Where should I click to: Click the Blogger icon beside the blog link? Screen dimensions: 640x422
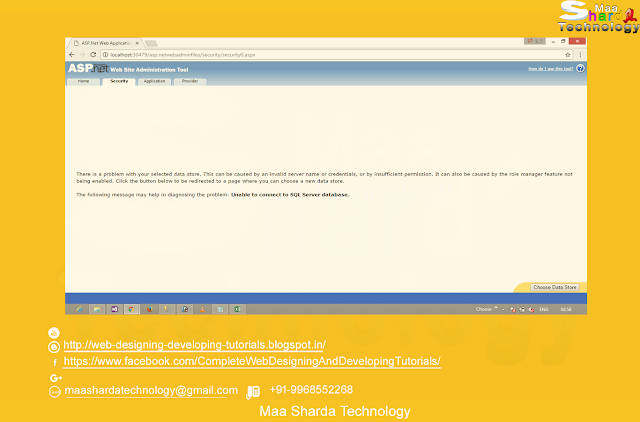[54, 347]
